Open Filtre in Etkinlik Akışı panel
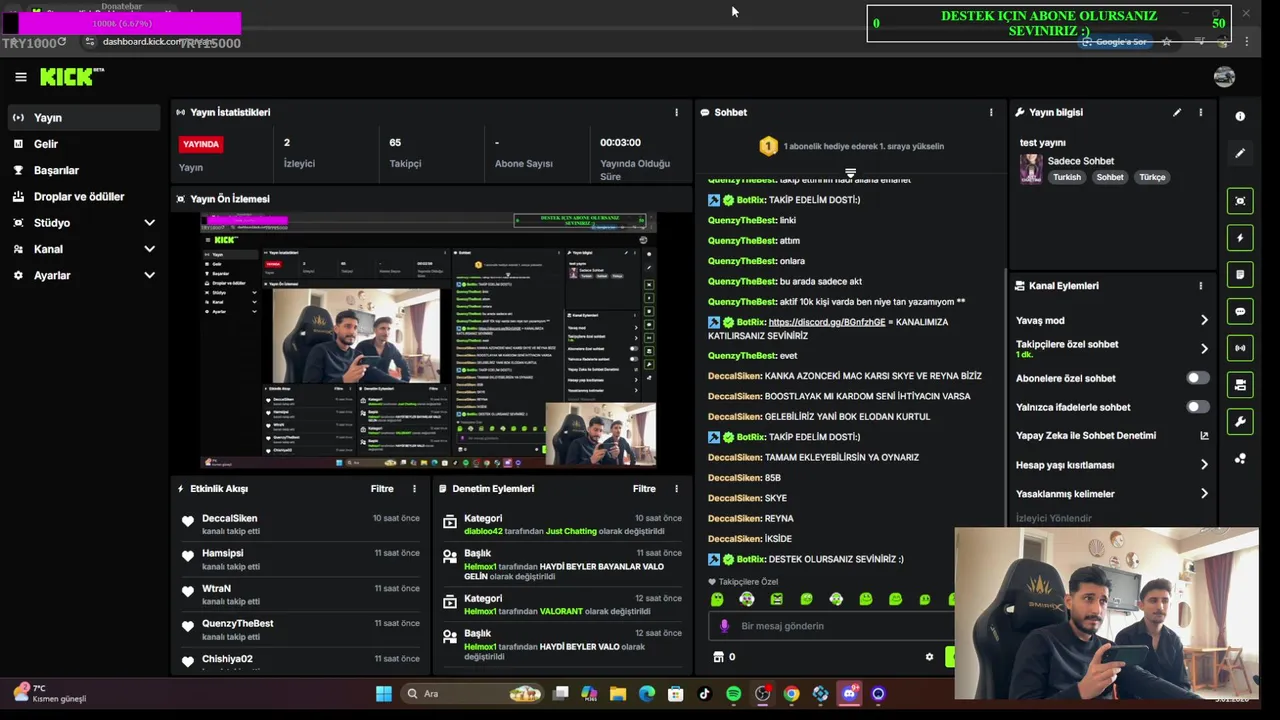Image resolution: width=1280 pixels, height=720 pixels. (x=382, y=489)
